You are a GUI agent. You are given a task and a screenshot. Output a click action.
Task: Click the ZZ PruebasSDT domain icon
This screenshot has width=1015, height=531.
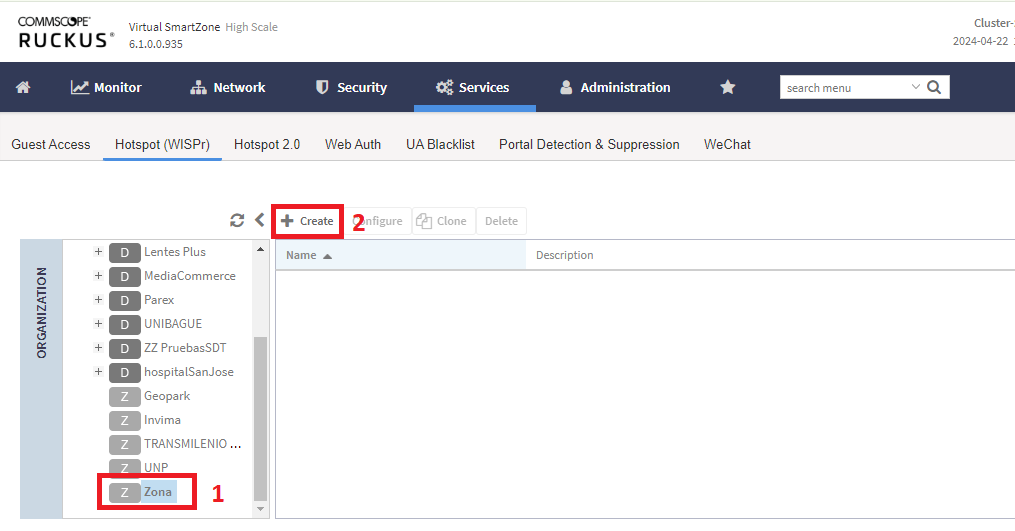pyautogui.click(x=124, y=348)
